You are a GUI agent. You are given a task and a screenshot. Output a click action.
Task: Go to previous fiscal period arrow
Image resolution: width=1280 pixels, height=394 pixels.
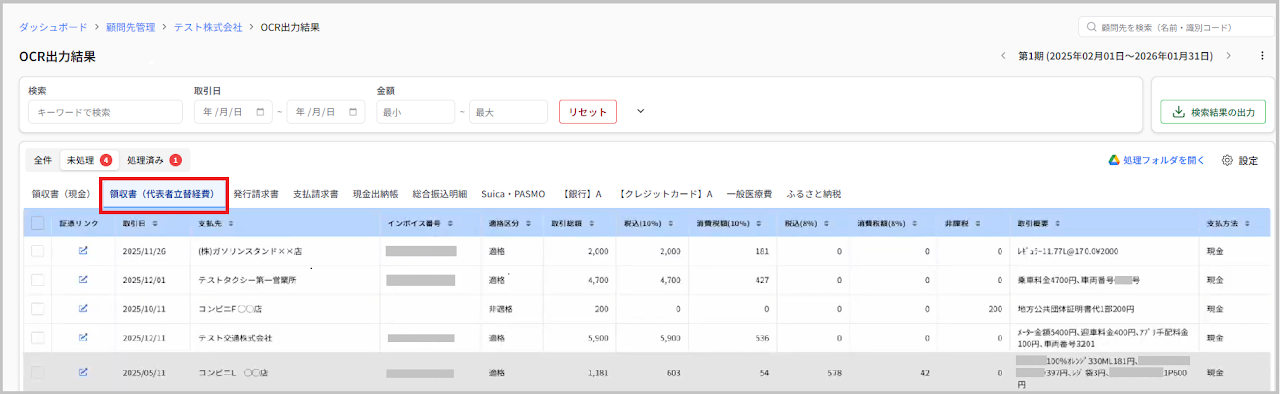pyautogui.click(x=1003, y=55)
